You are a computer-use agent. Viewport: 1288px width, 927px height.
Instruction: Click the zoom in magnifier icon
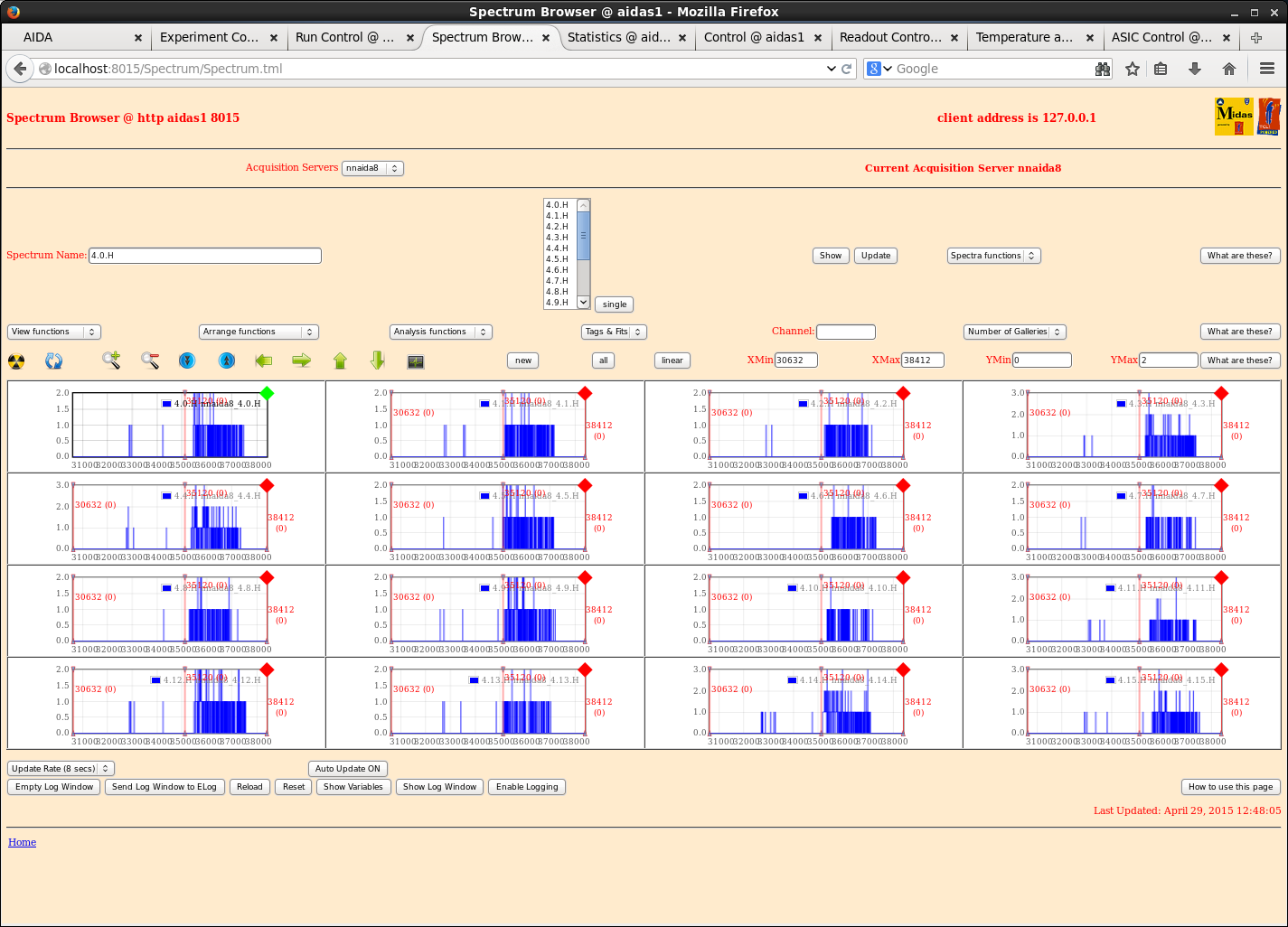(111, 360)
